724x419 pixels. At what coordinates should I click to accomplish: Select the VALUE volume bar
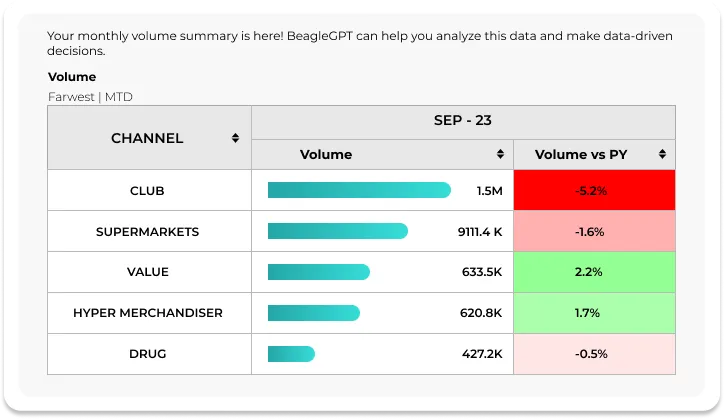[x=318, y=272]
